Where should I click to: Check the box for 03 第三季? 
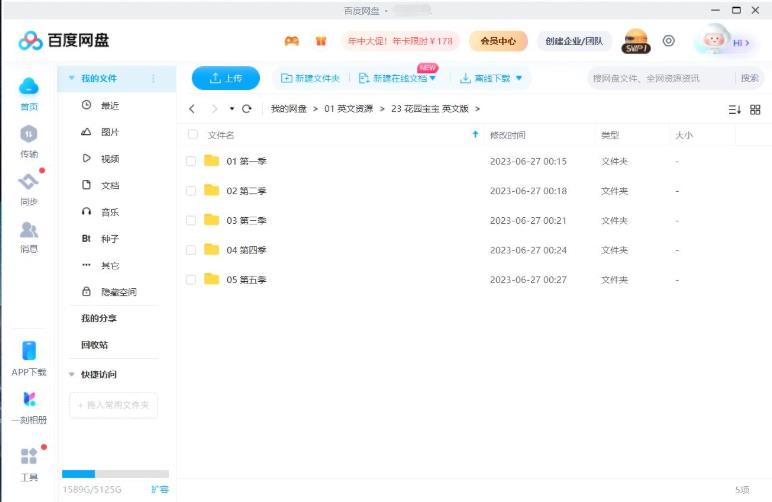tap(191, 220)
